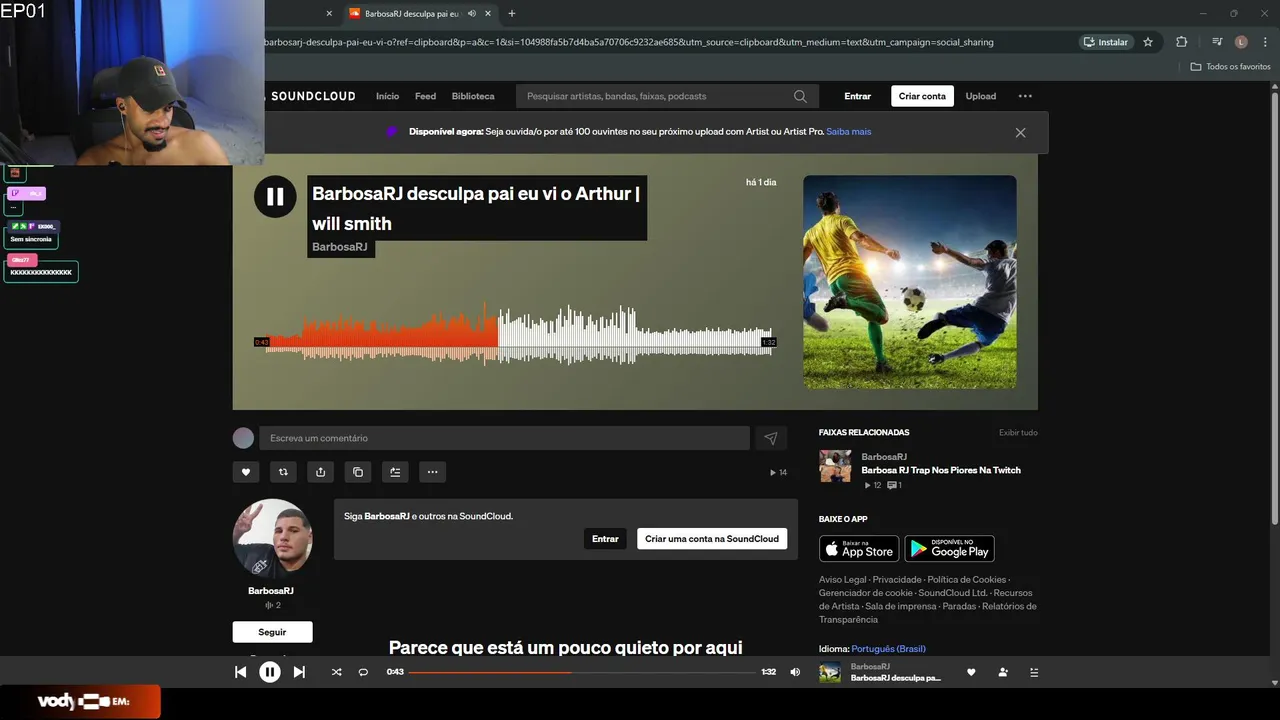Image resolution: width=1280 pixels, height=720 pixels.
Task: Open the Google Play badge
Action: click(x=949, y=549)
